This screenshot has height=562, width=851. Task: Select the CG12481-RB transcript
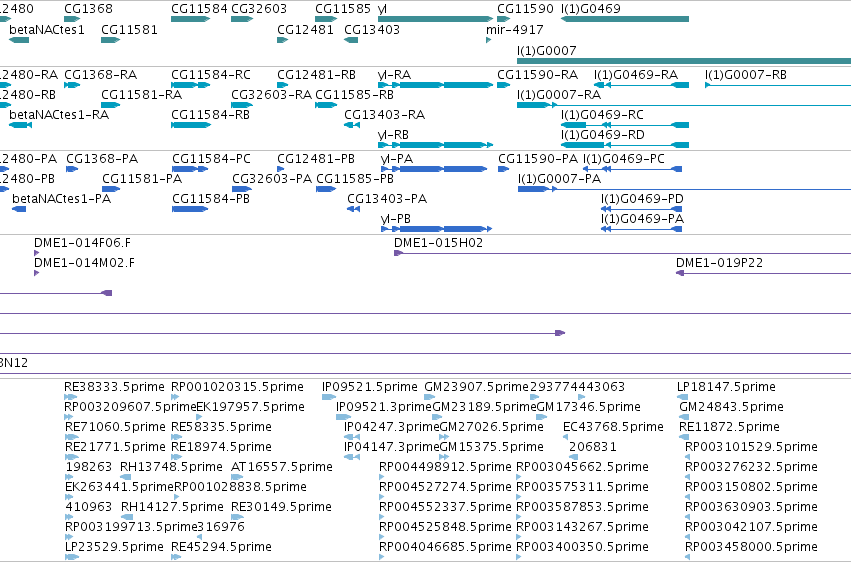pos(282,85)
